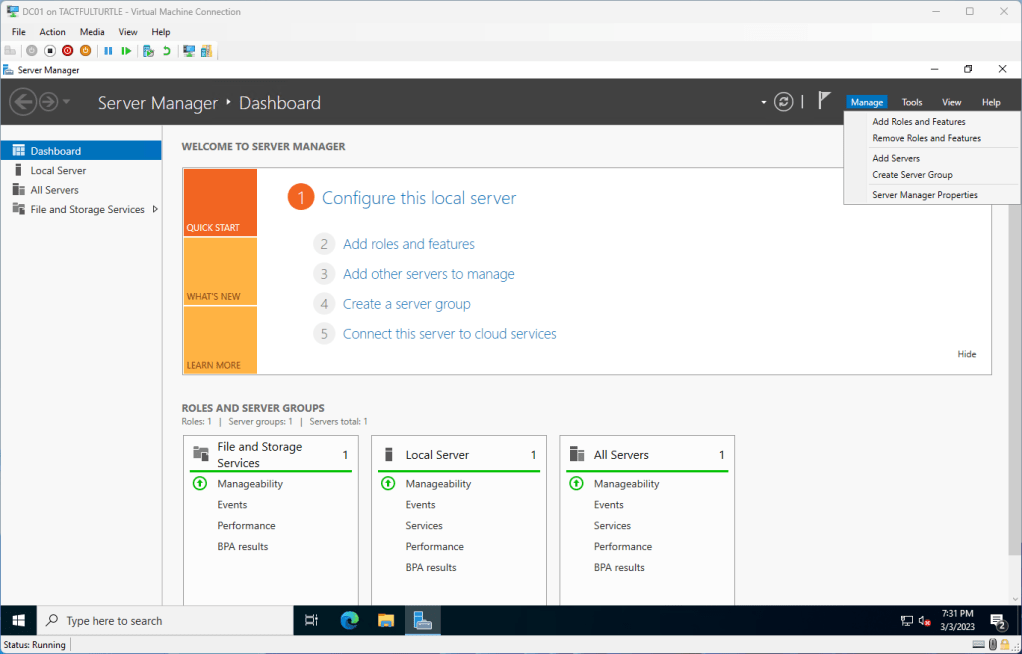Click the Hyper-V Turn Off stop icon

click(49, 51)
